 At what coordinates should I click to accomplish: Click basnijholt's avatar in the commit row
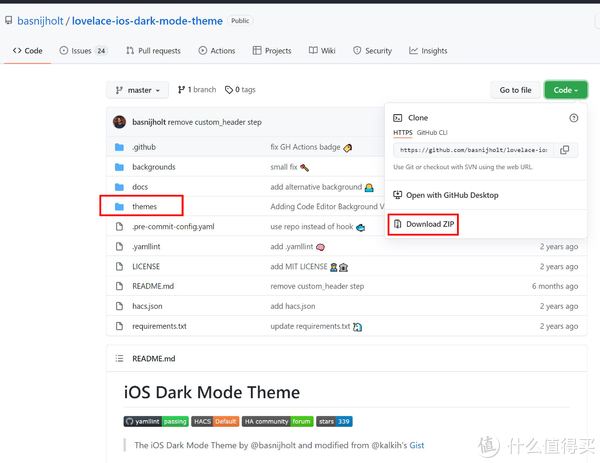[119, 122]
